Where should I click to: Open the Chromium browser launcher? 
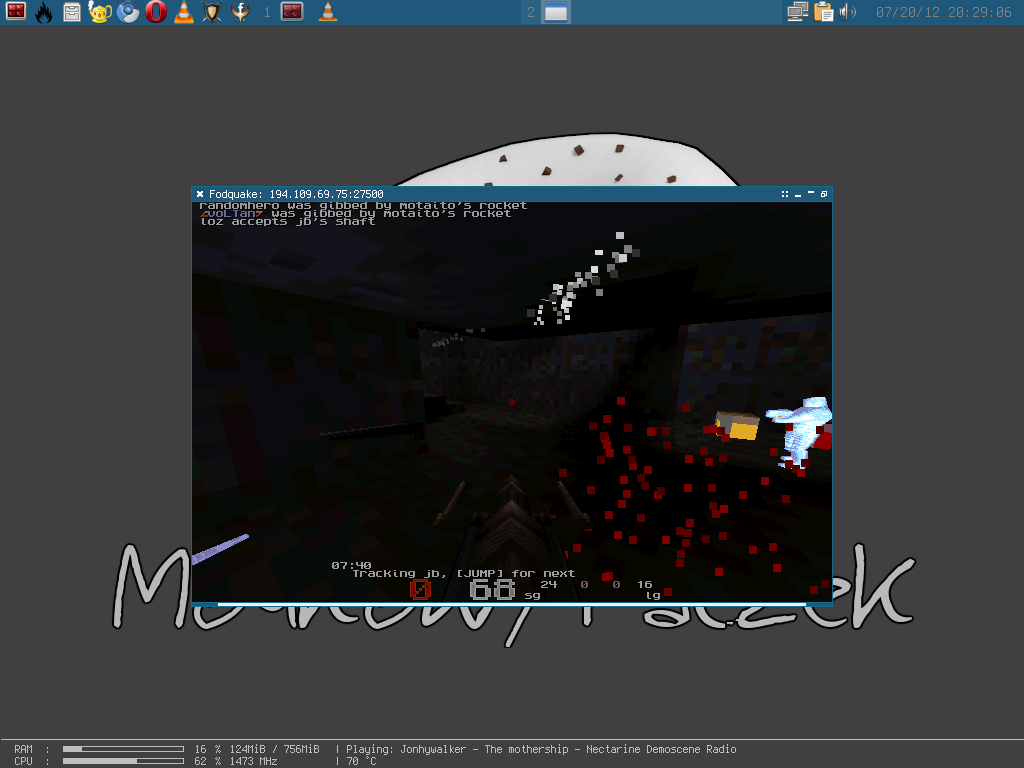point(128,12)
